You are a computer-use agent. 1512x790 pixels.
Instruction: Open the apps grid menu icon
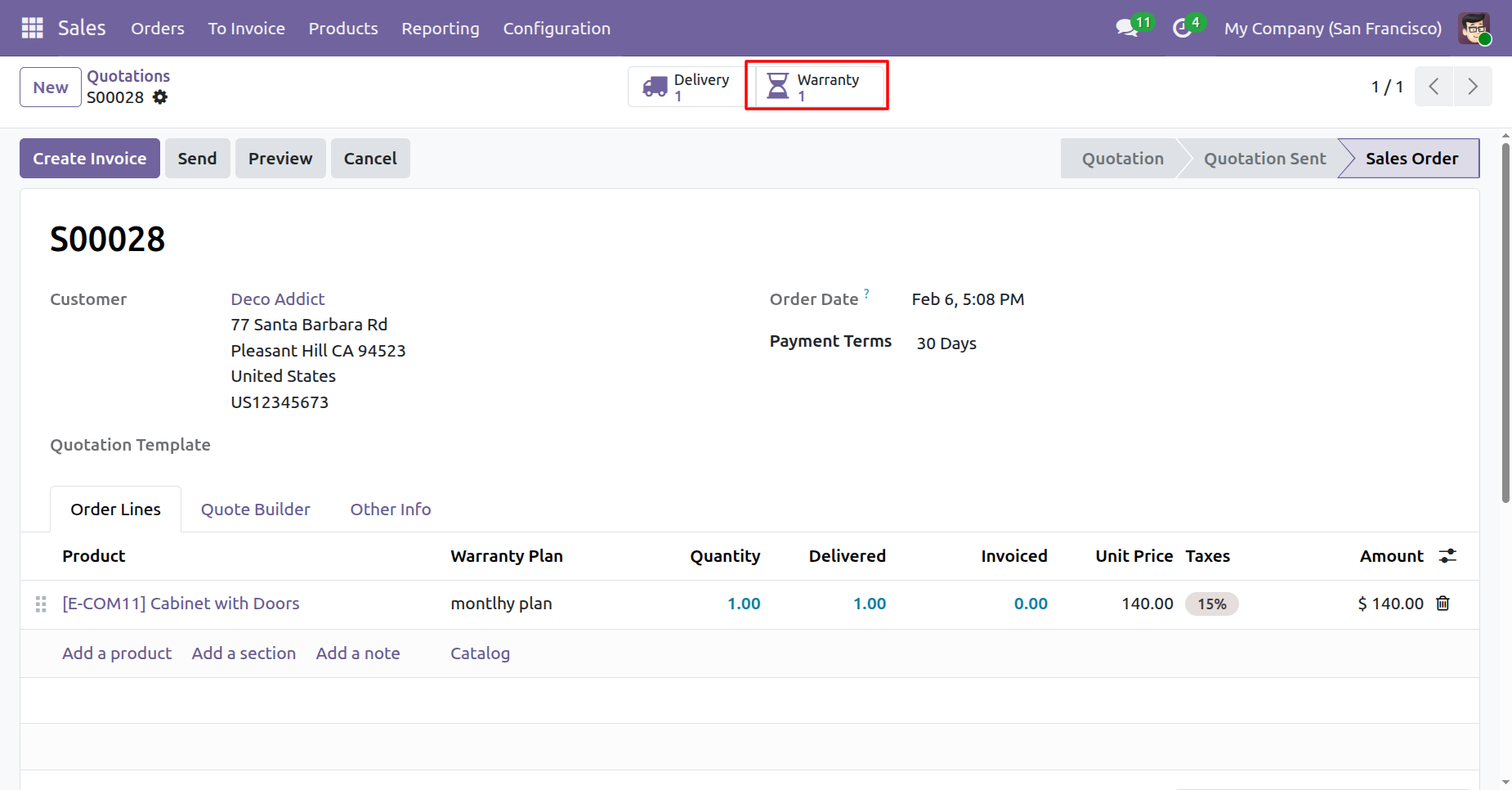pos(32,28)
